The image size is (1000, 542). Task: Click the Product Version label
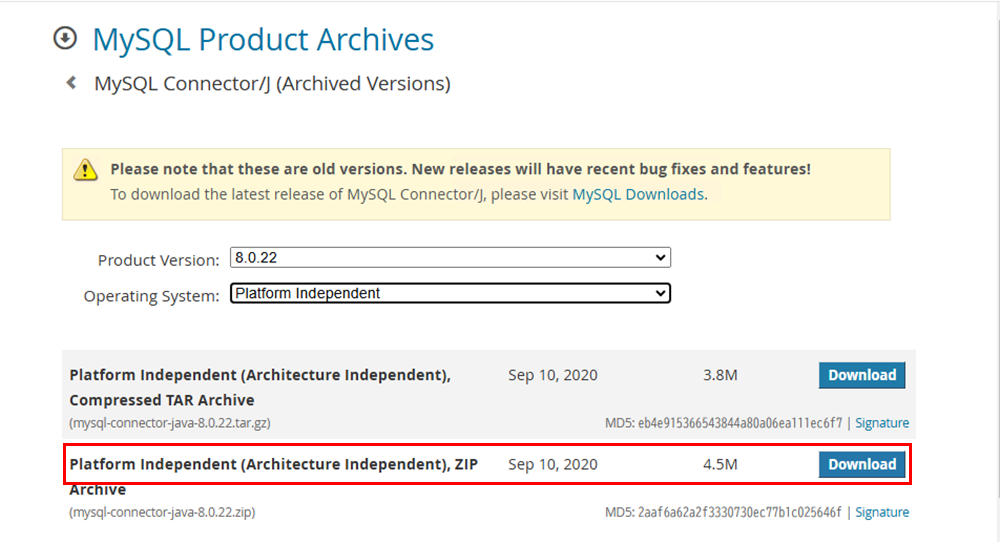coord(158,260)
